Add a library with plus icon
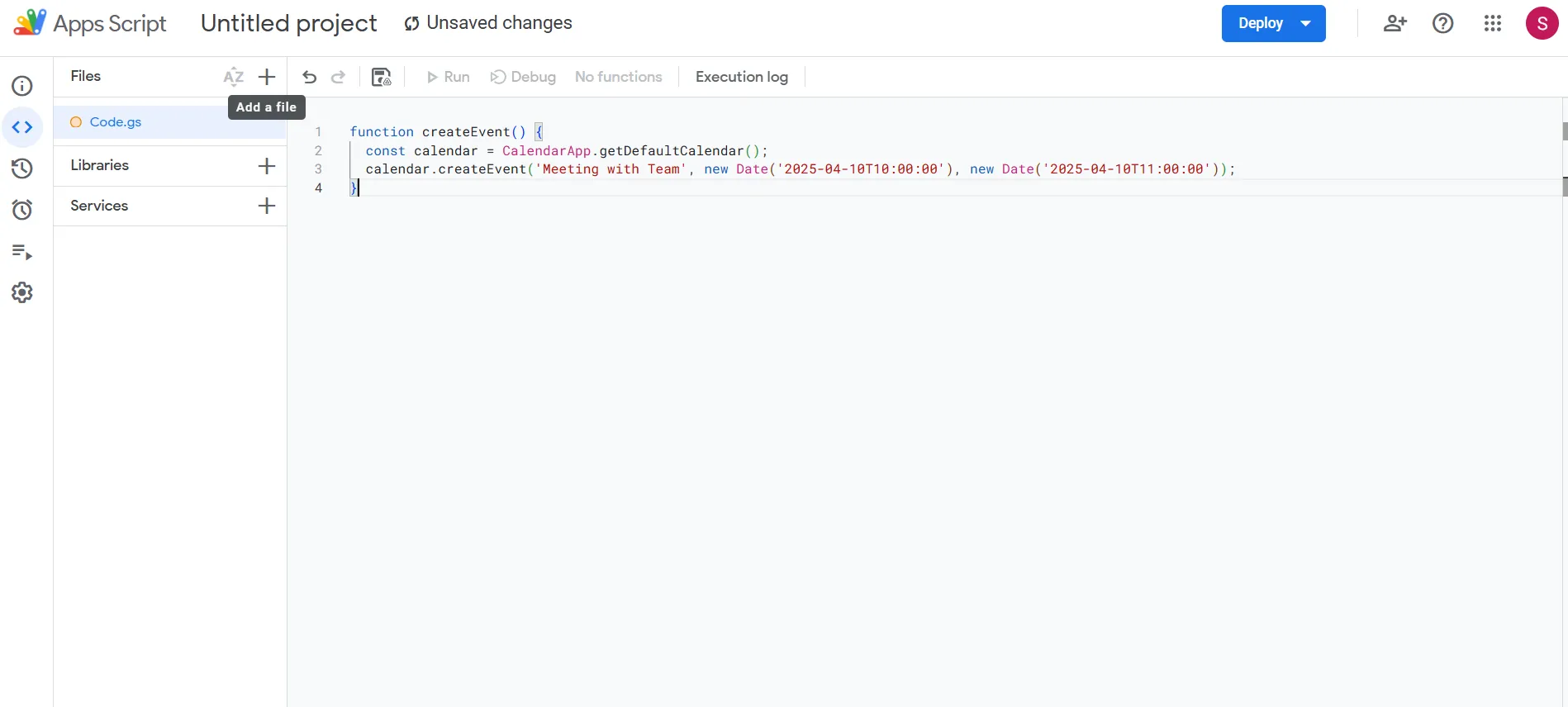Viewport: 1568px width, 707px height. pos(267,166)
